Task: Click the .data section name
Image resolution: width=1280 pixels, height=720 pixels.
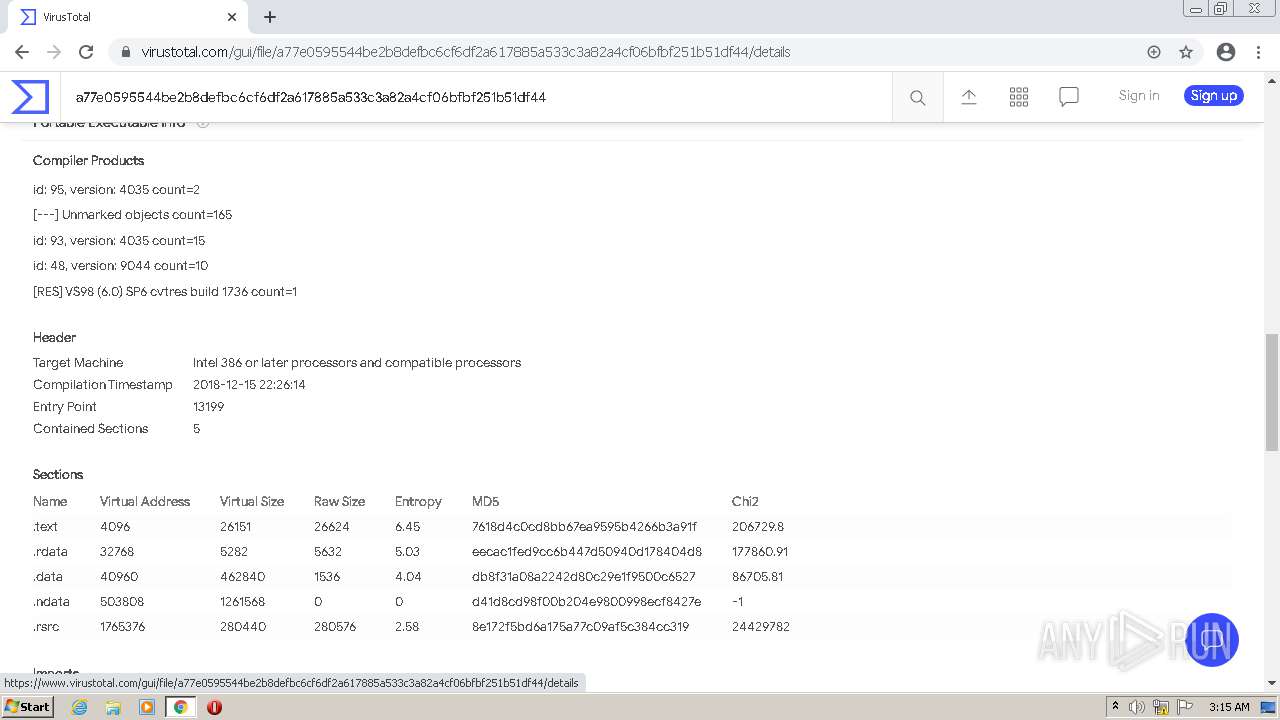Action: (x=47, y=577)
